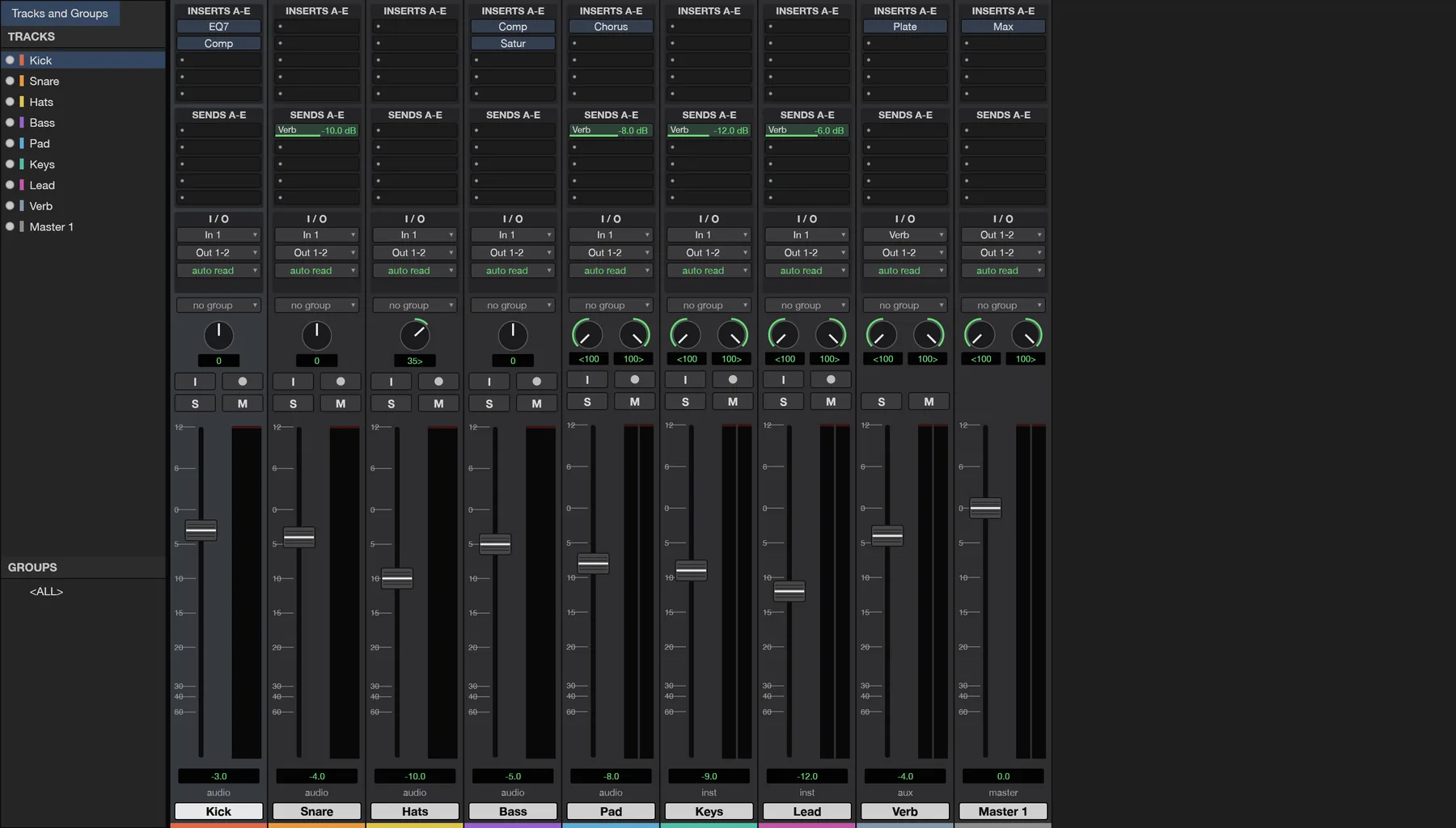Screen dimensions: 1456x828
Task: Enable input monitor on Pad track
Action: click(x=587, y=379)
